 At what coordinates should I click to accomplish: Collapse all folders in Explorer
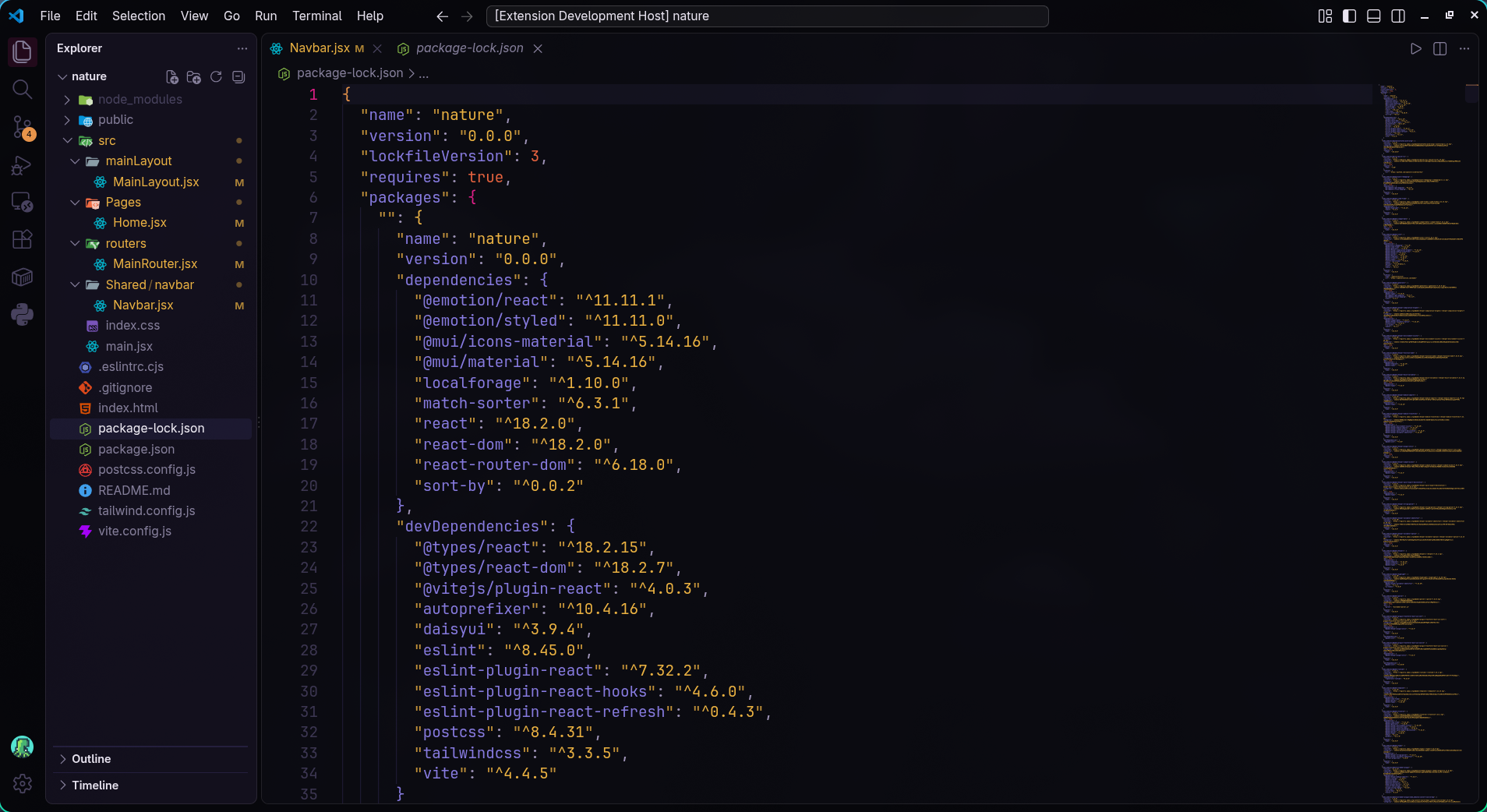[238, 77]
